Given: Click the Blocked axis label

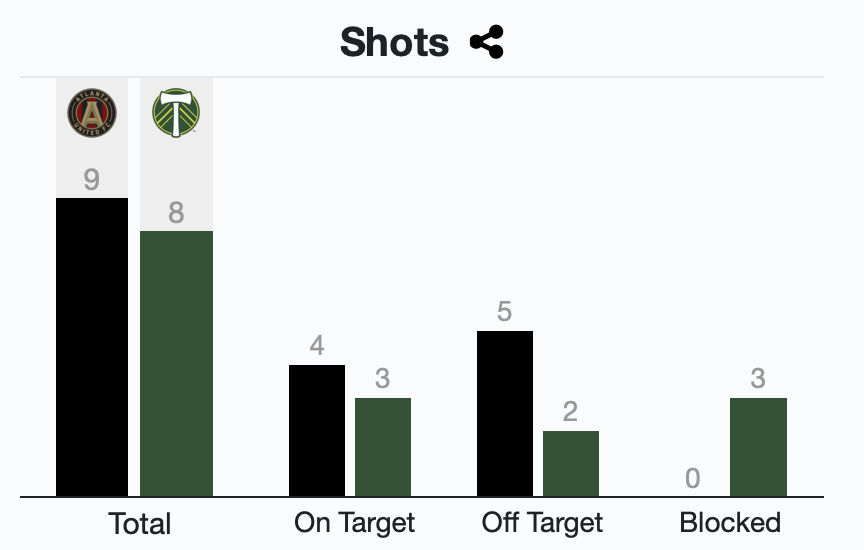Looking at the screenshot, I should 730,522.
